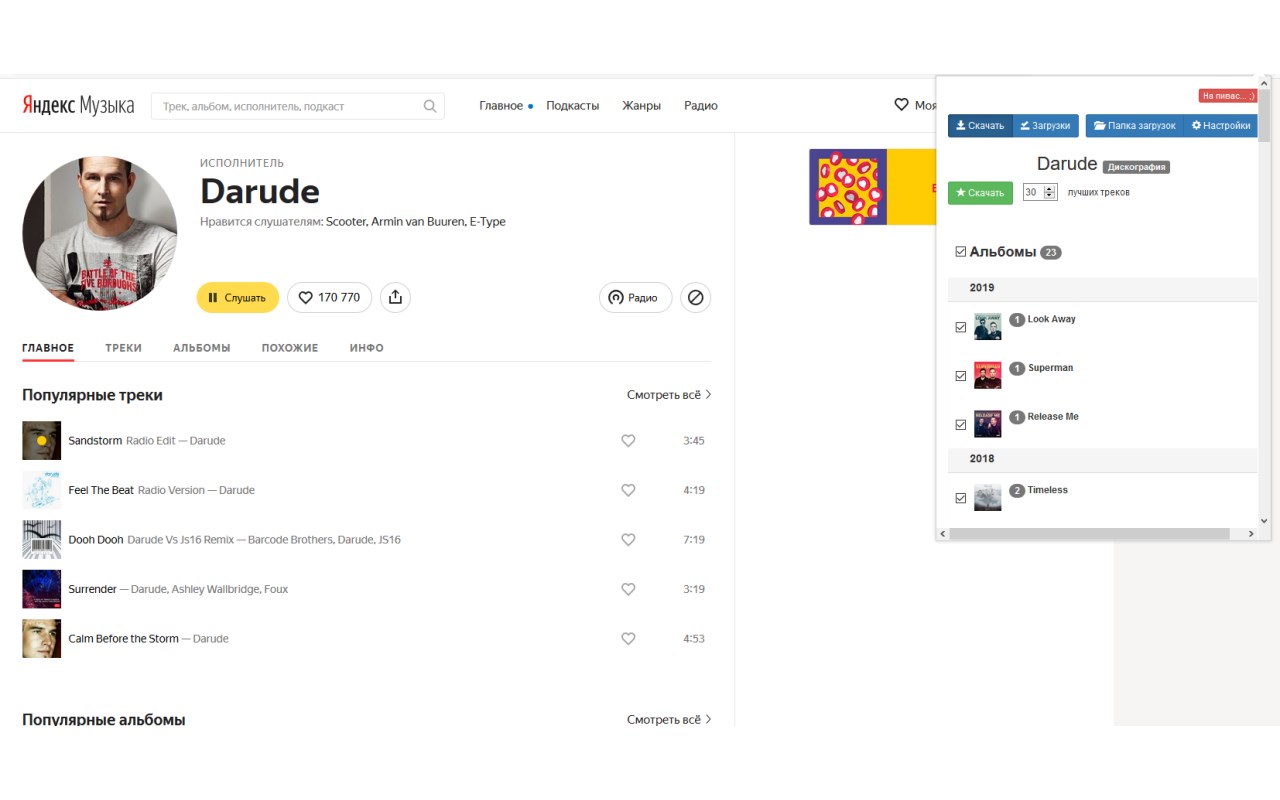This screenshot has width=1280, height=800.
Task: Open Радио in the top navigation
Action: click(701, 105)
